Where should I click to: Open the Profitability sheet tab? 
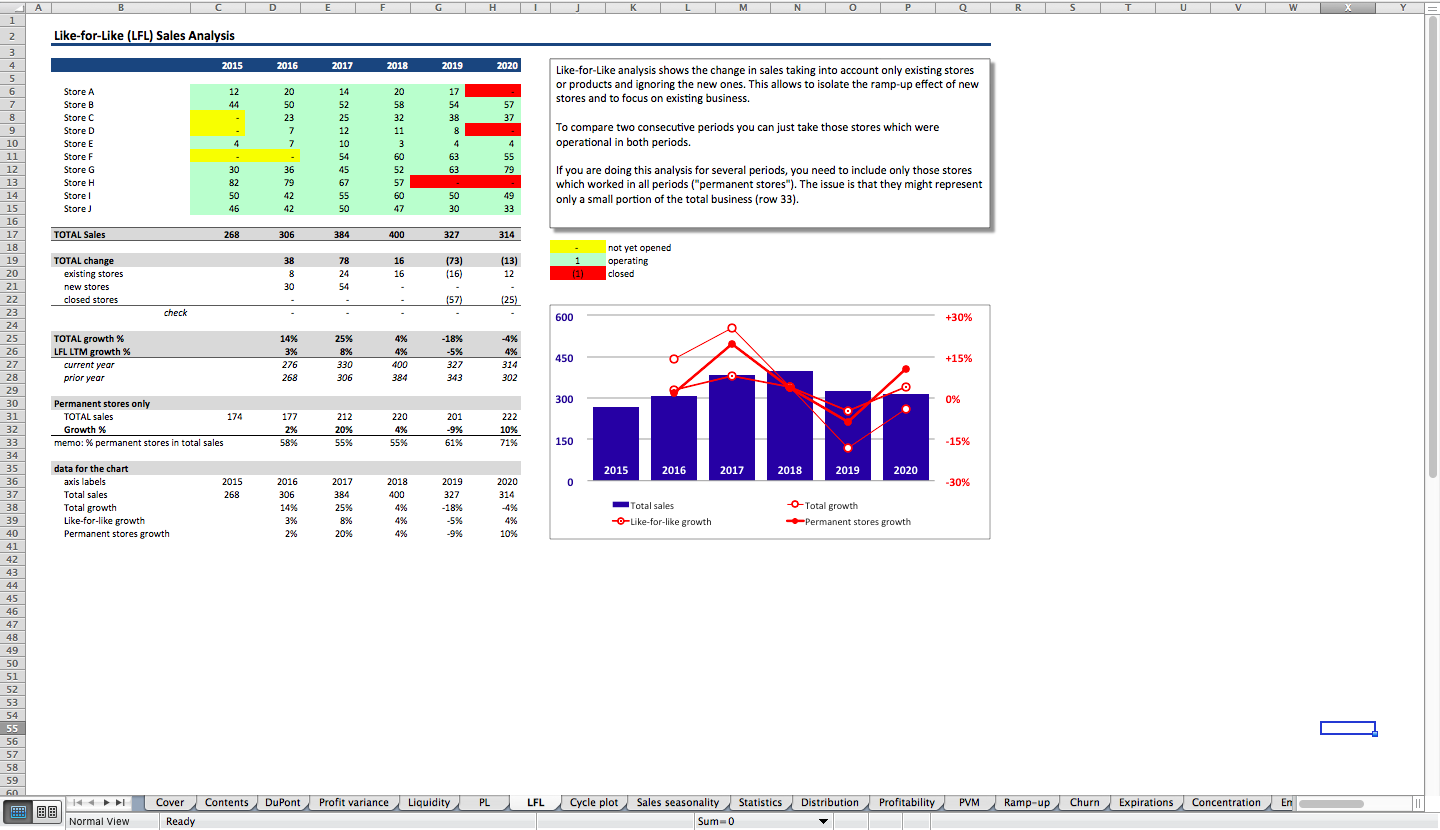coord(907,803)
